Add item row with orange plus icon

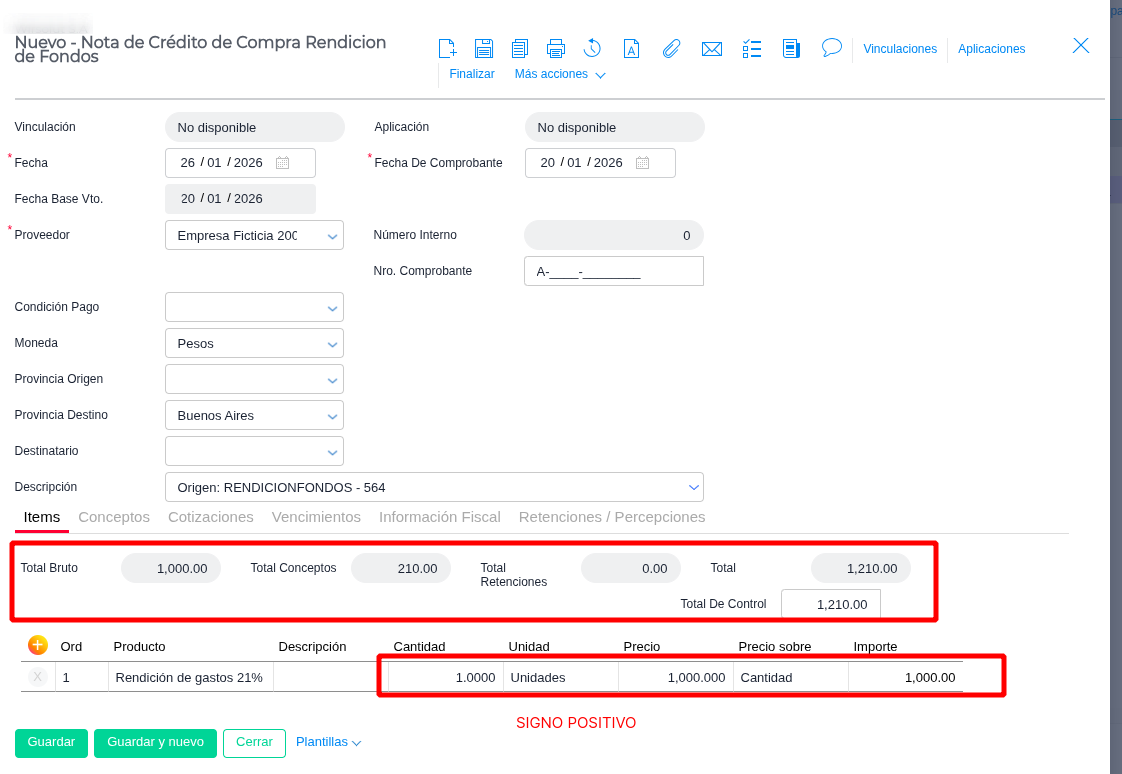[38, 645]
